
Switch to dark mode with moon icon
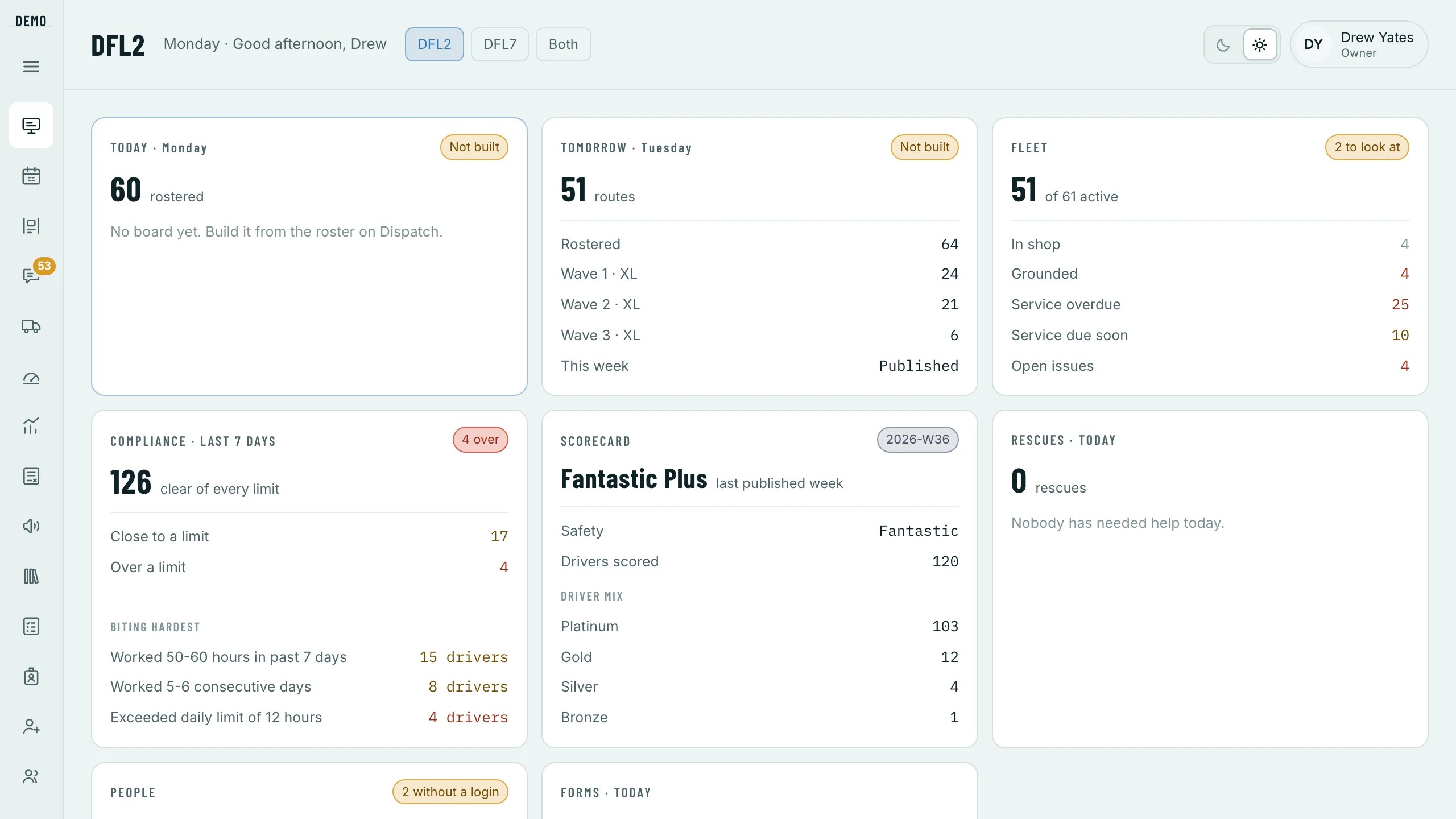[1223, 44]
